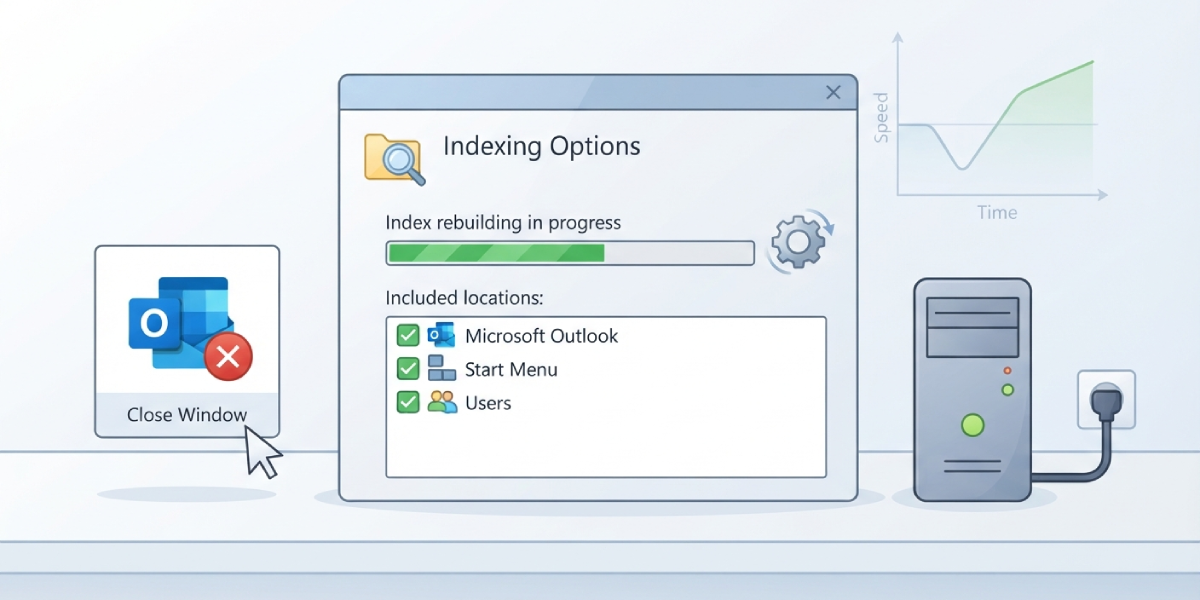Click the large Outlook envelope icon
Screen dimensions: 1200x600
(181, 321)
